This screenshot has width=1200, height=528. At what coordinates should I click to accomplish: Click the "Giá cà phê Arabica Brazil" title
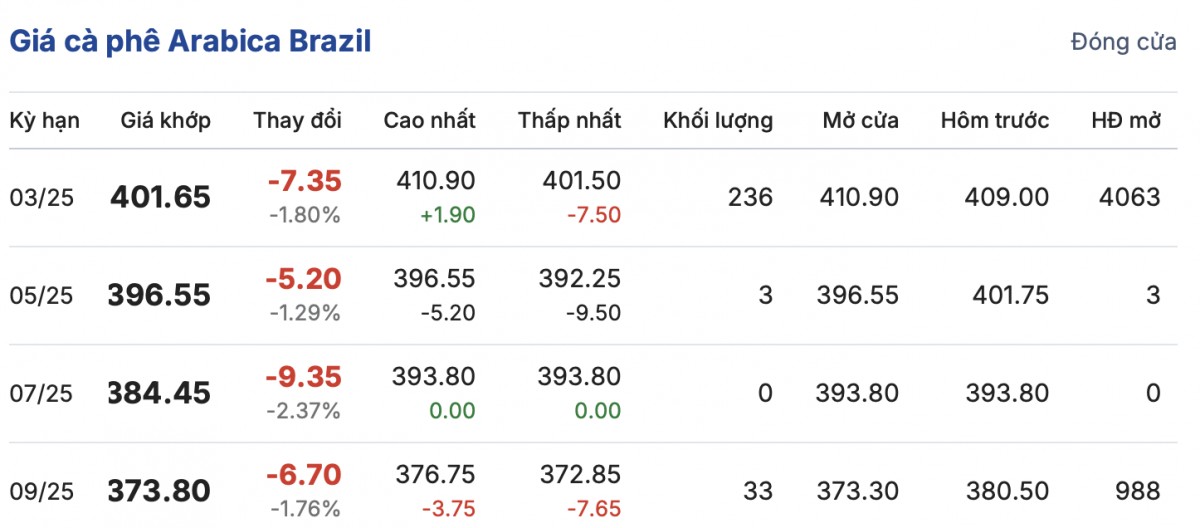point(190,42)
